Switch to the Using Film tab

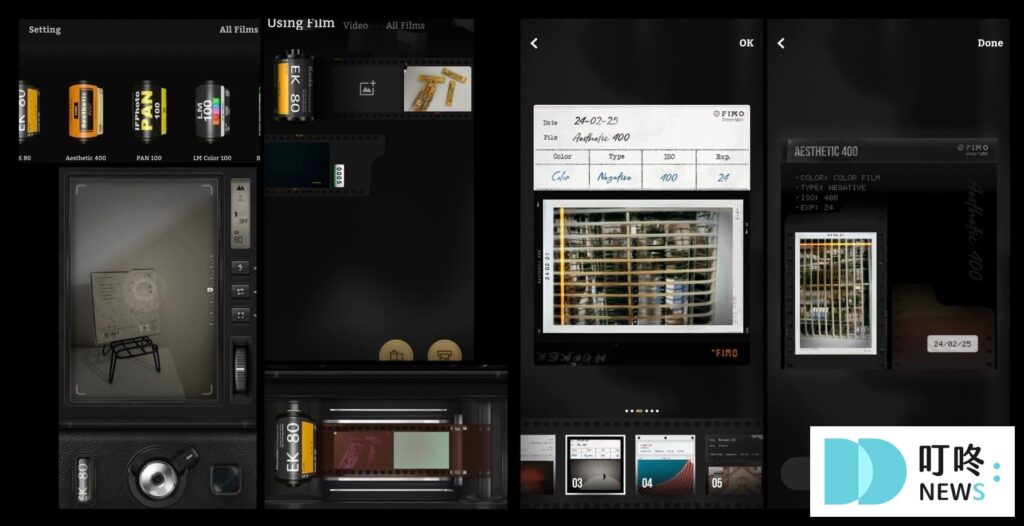coord(300,24)
